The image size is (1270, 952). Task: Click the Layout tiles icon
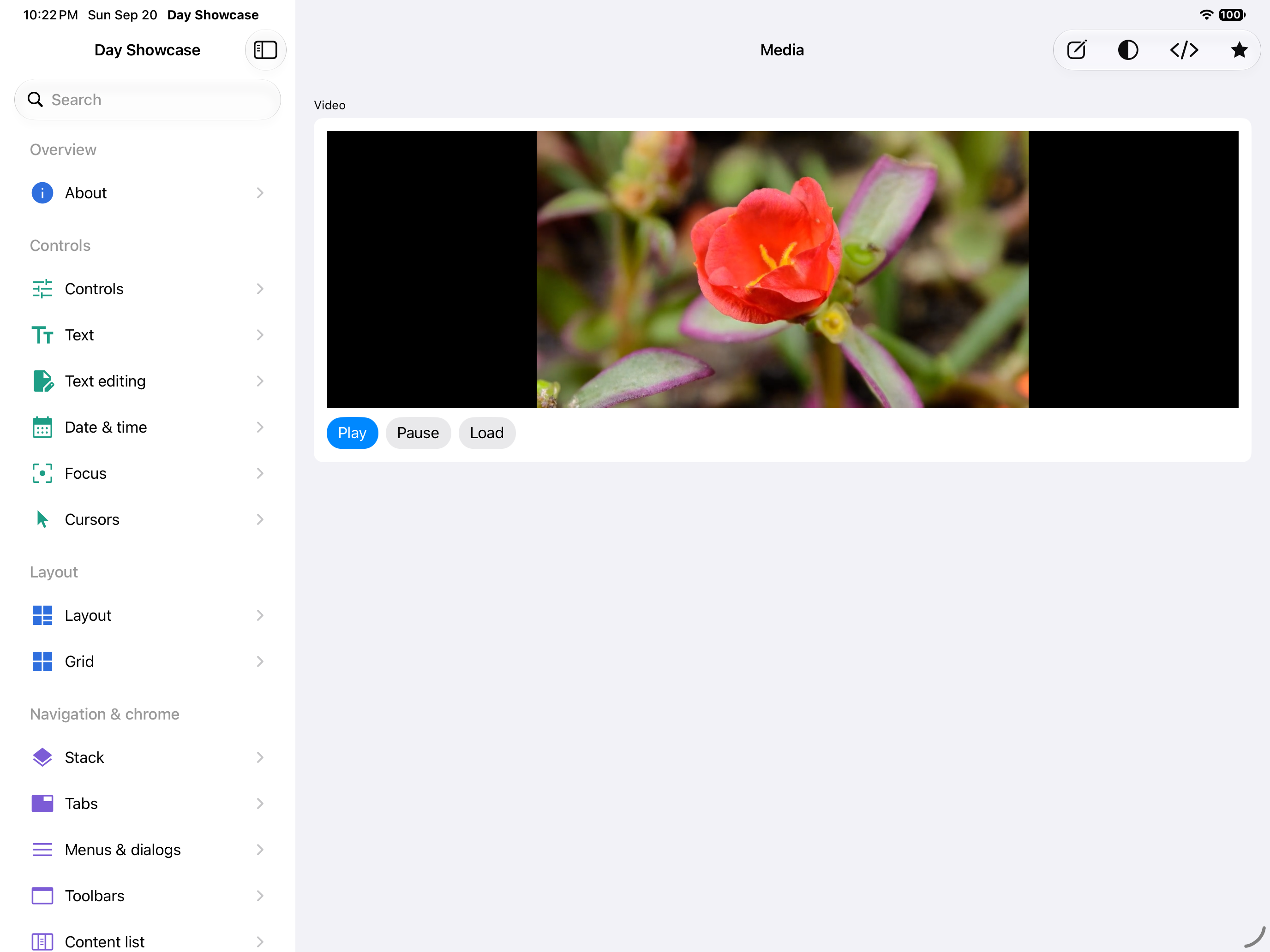(x=42, y=615)
